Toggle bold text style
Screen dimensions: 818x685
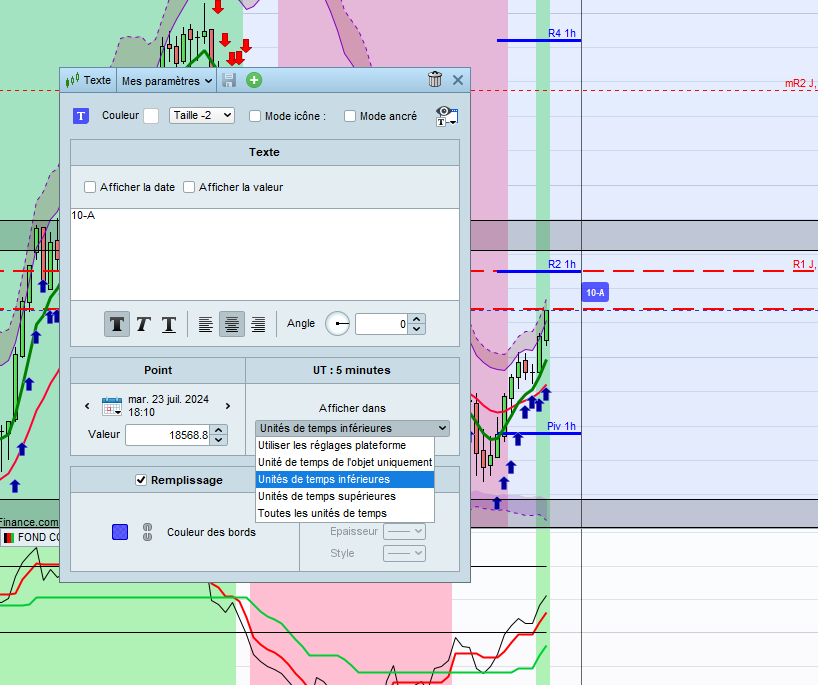117,324
